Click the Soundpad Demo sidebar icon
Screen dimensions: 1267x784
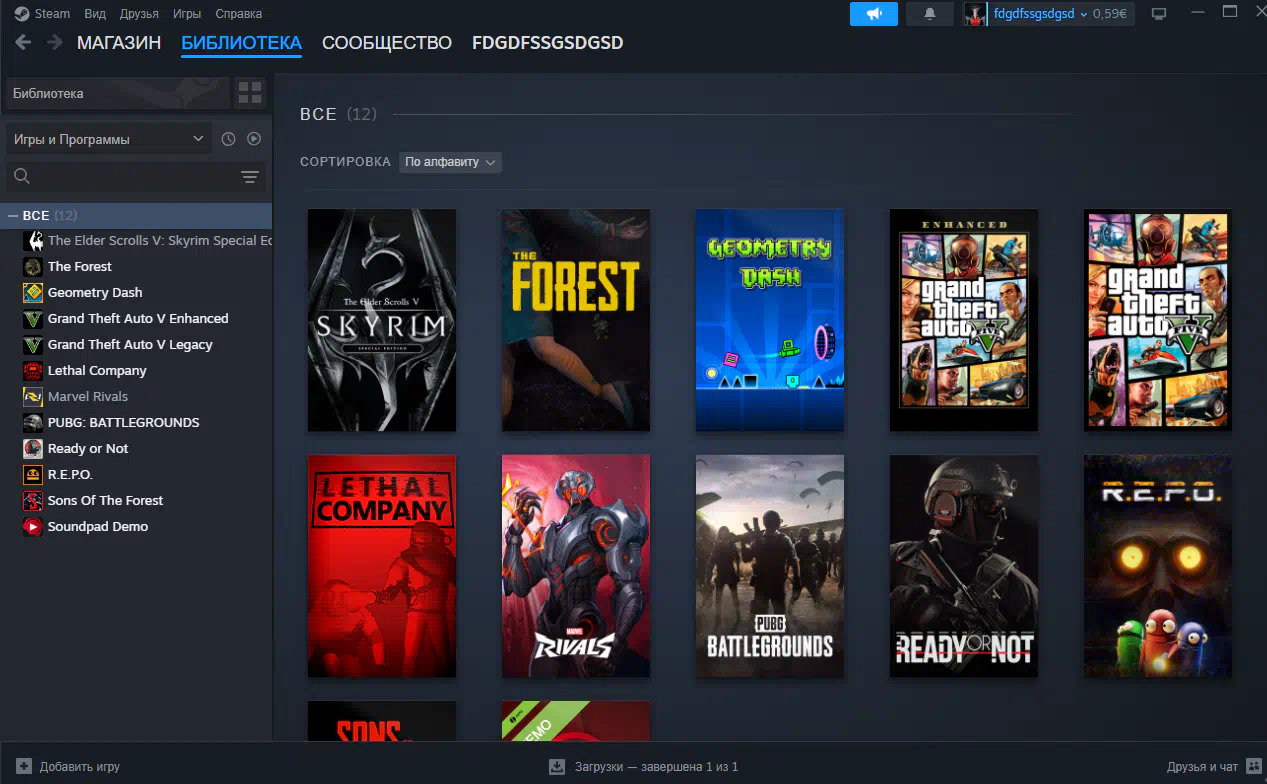click(33, 526)
